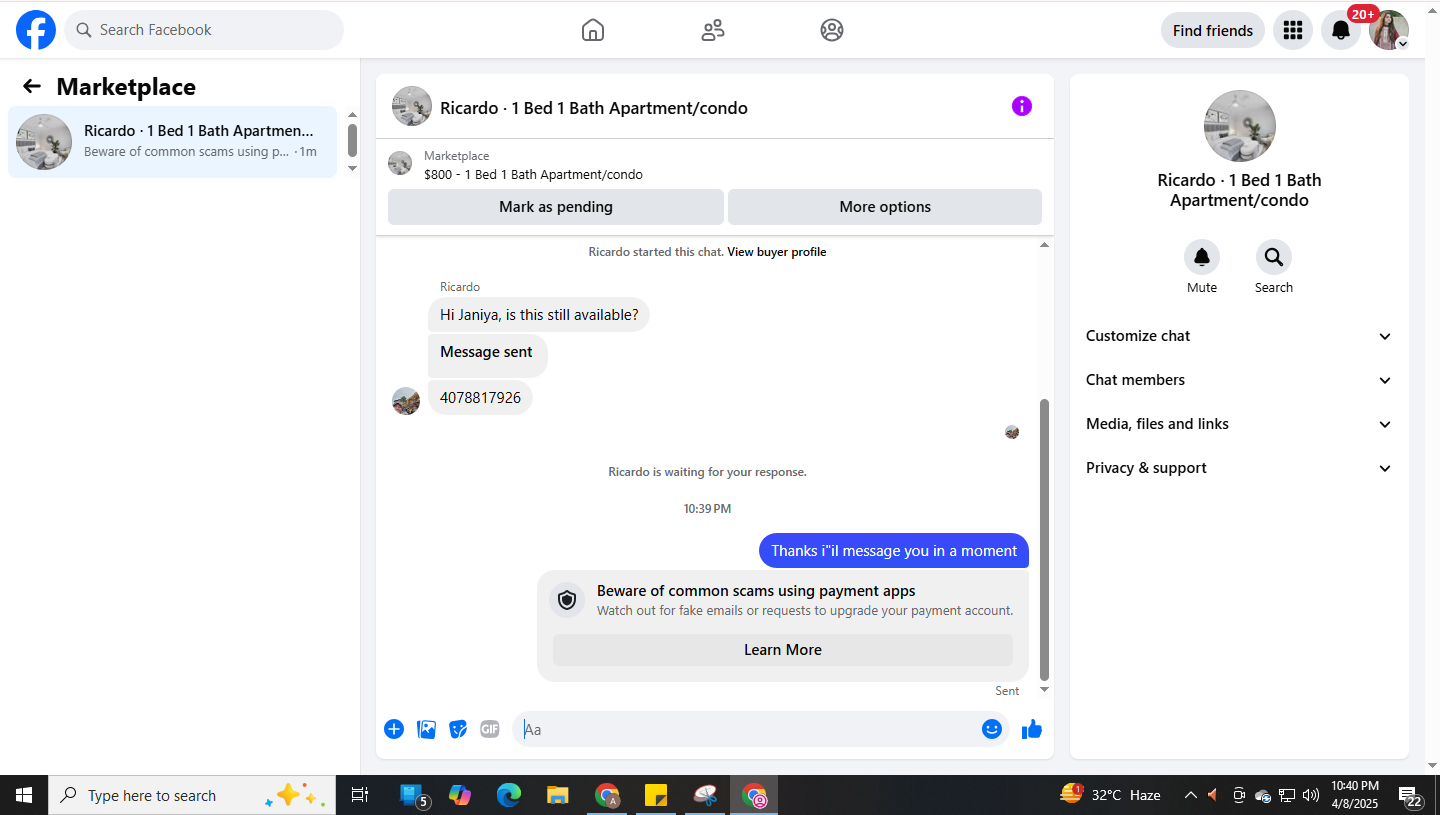
Task: Click More options button
Action: tap(885, 207)
